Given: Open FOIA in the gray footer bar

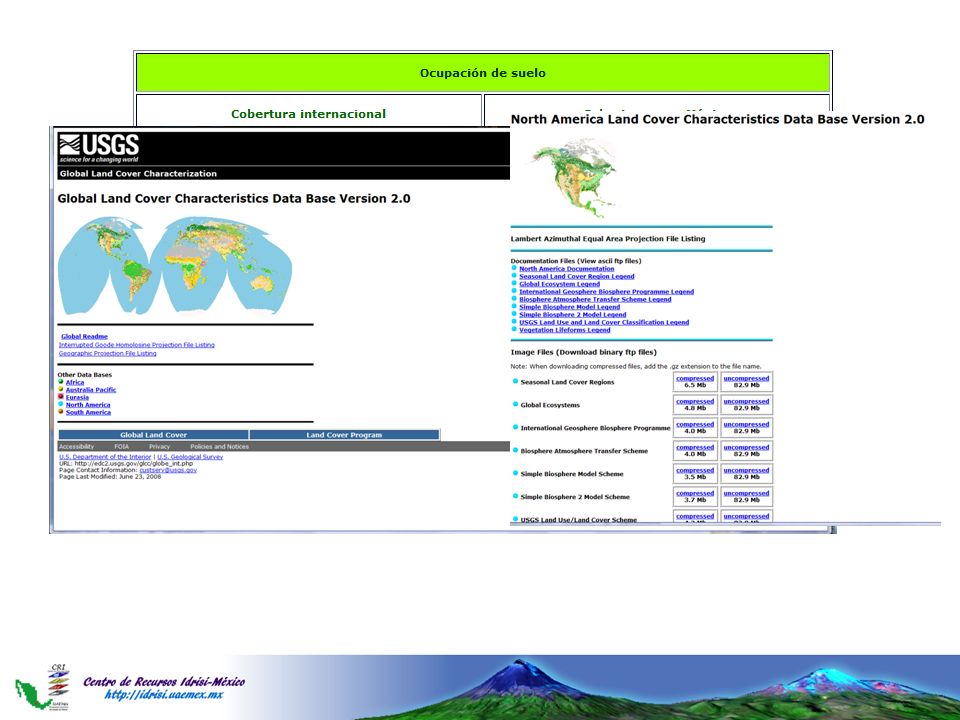Looking at the screenshot, I should click(121, 447).
